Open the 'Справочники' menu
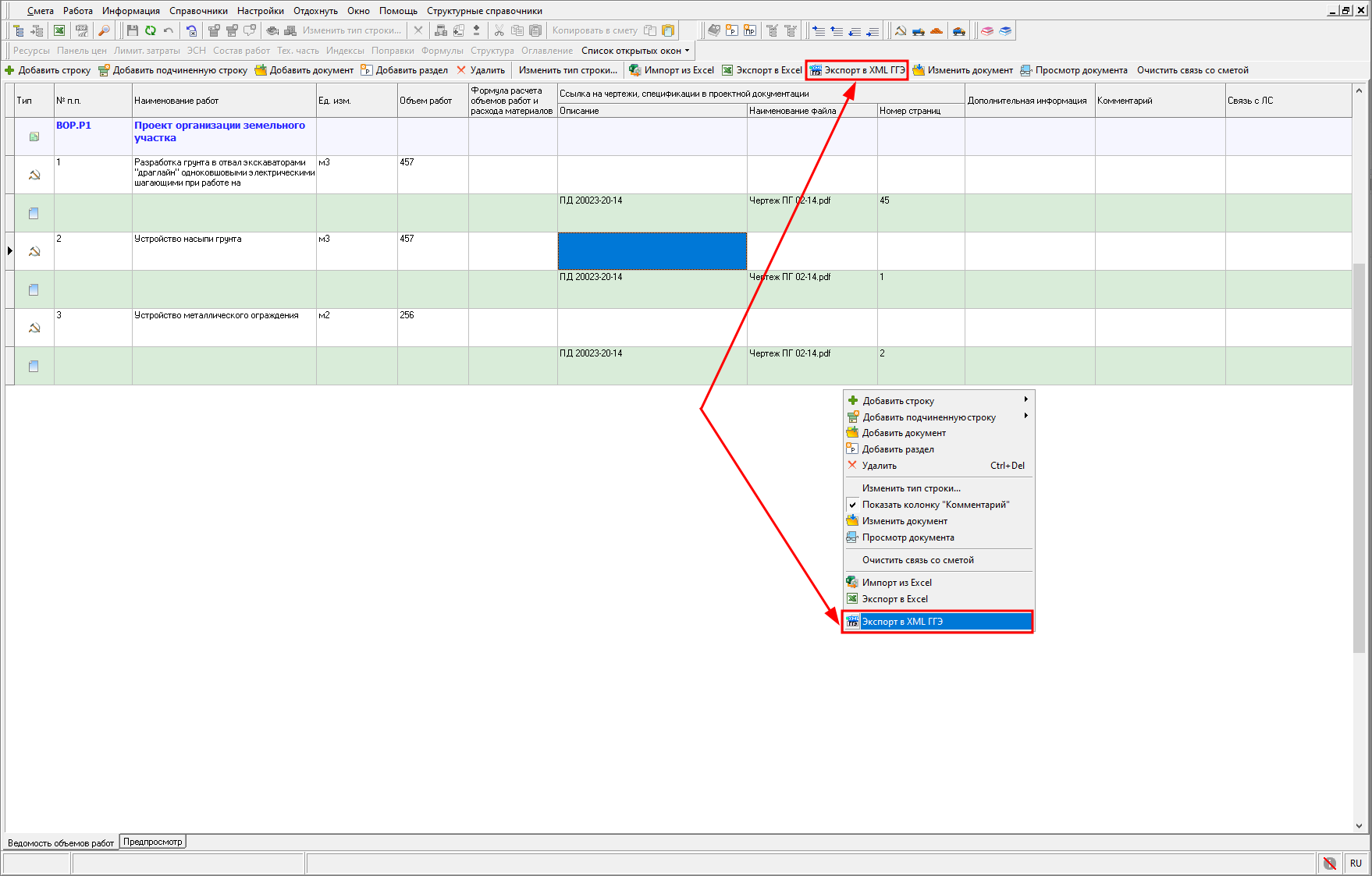Screen dimensions: 1372x876 click(198, 11)
